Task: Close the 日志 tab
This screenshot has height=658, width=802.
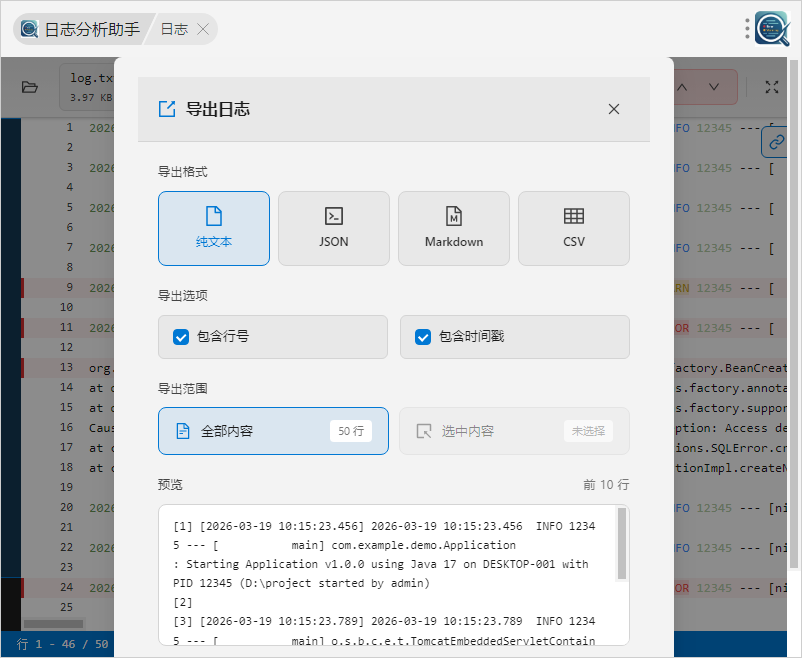Action: 203,29
